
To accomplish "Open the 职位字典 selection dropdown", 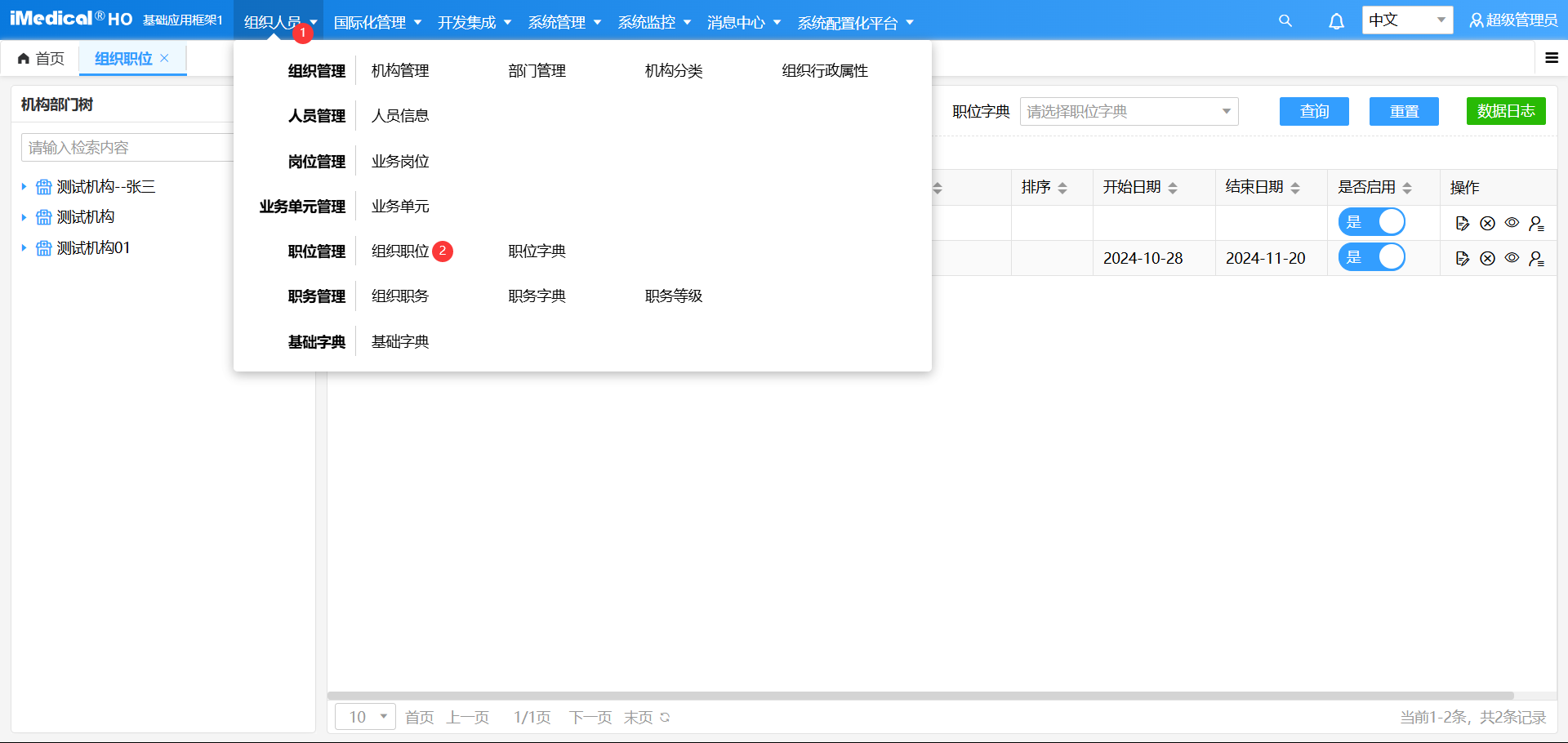I will tap(1129, 112).
